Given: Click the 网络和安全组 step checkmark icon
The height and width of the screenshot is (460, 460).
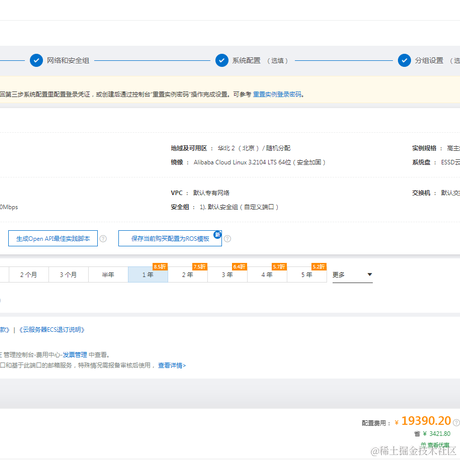Looking at the screenshot, I should (x=36, y=60).
